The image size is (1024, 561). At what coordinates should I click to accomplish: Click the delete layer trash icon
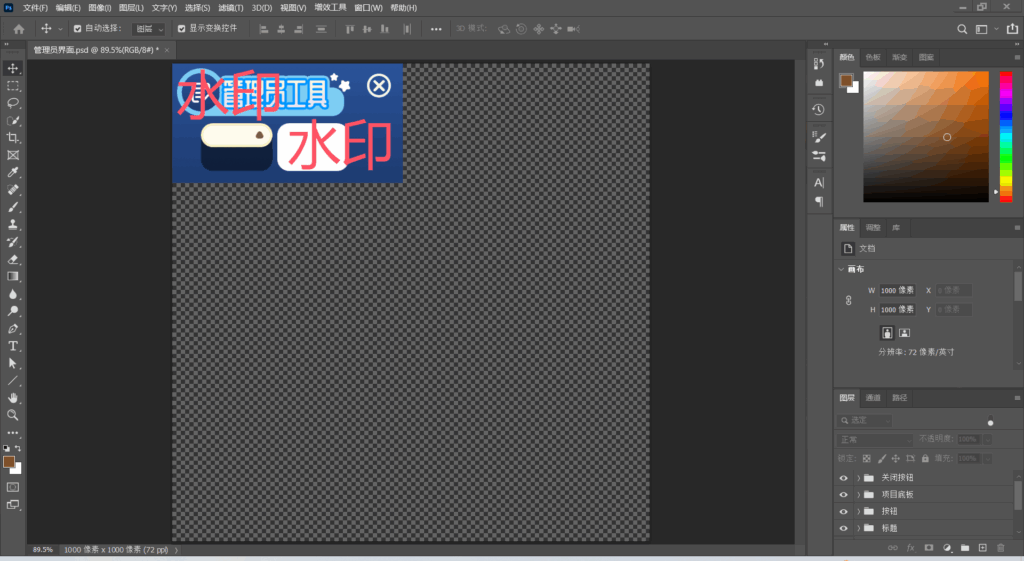1001,547
